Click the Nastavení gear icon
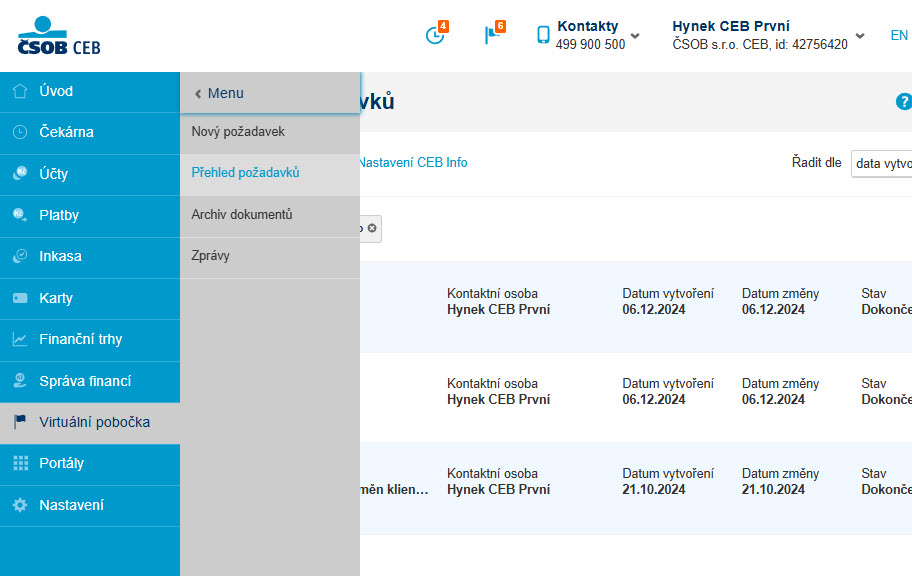This screenshot has height=576, width=912. pos(20,505)
